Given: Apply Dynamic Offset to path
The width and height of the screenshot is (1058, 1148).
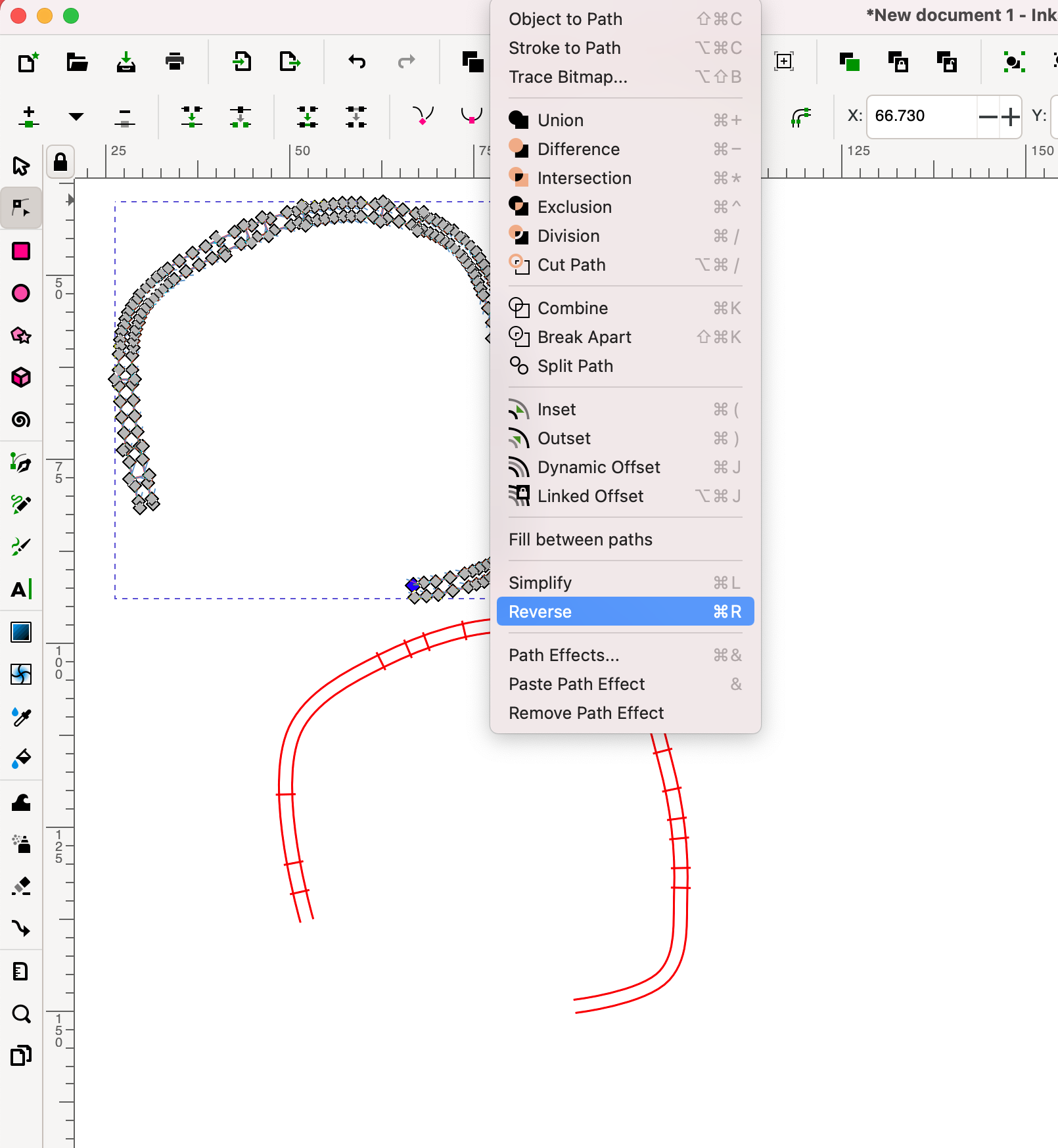Looking at the screenshot, I should click(625, 467).
